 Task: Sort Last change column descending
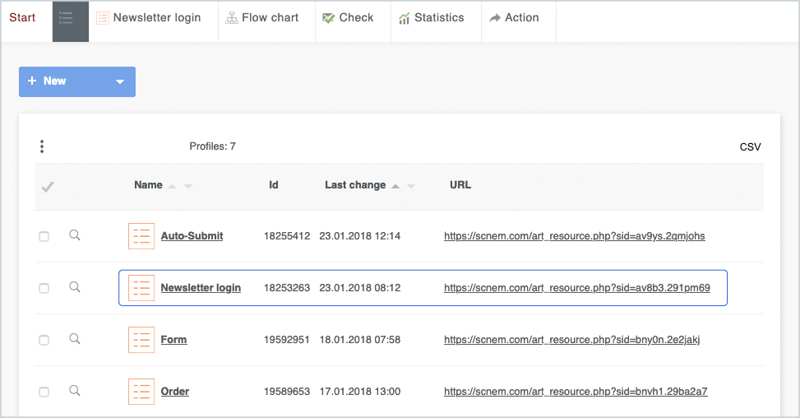pyautogui.click(x=411, y=186)
